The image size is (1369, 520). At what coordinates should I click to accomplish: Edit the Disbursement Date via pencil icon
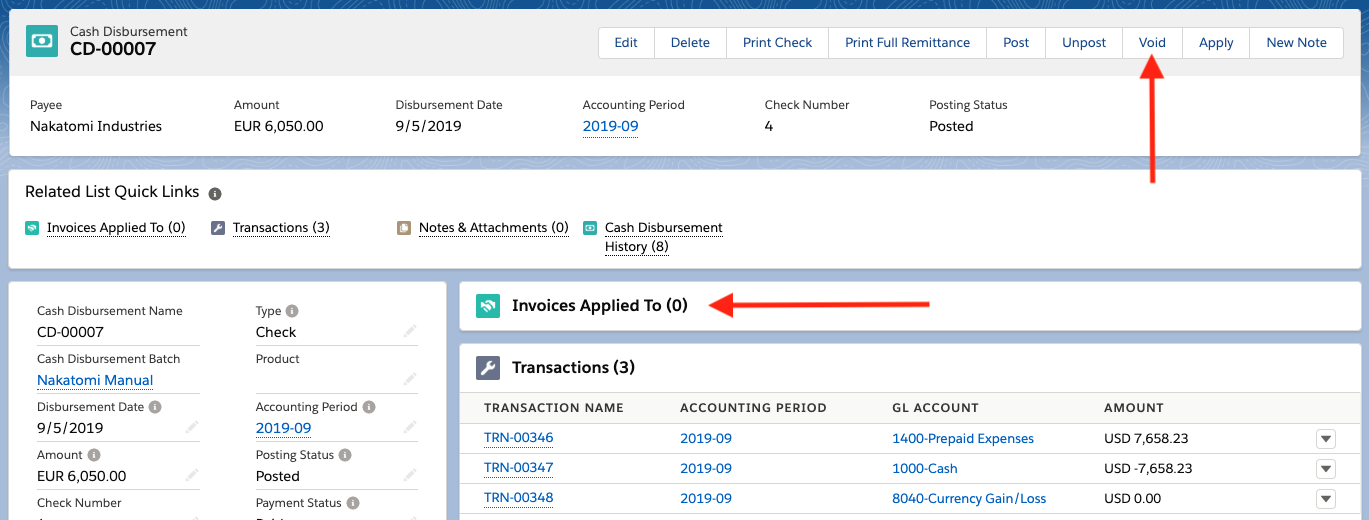tap(192, 427)
